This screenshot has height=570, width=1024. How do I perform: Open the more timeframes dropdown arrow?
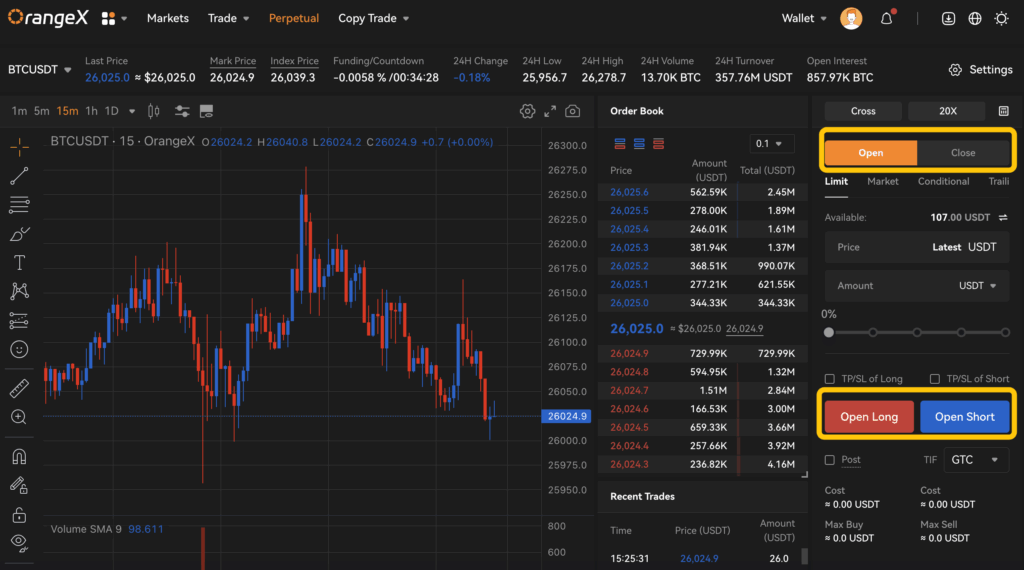pos(132,111)
